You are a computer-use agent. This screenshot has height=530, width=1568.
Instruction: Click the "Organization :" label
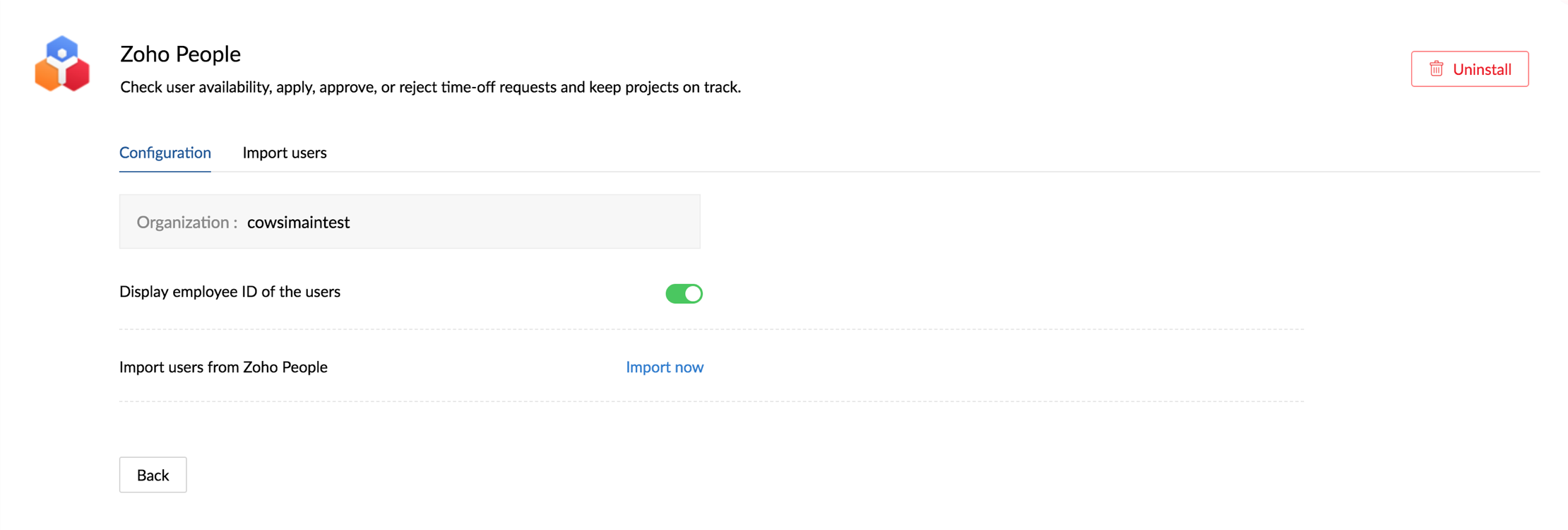click(x=187, y=222)
